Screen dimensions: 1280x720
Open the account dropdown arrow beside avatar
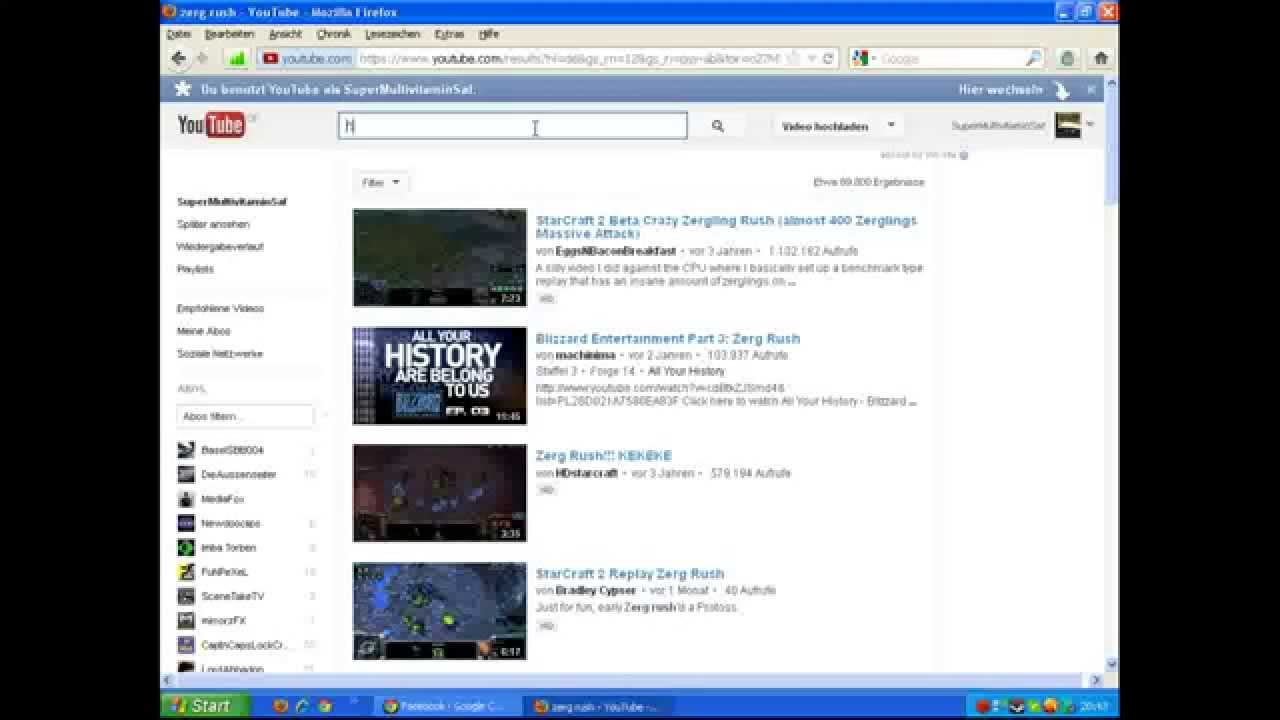(1089, 125)
